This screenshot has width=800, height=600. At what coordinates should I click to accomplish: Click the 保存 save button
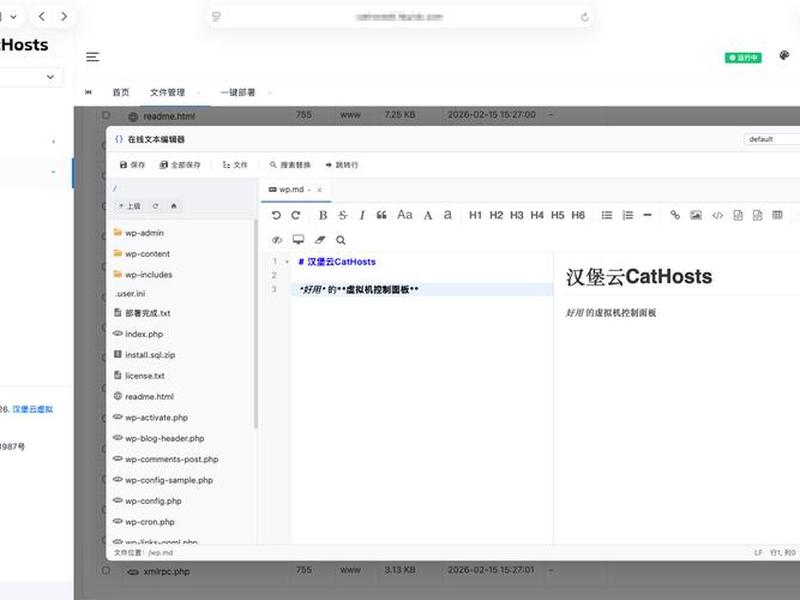pos(132,165)
